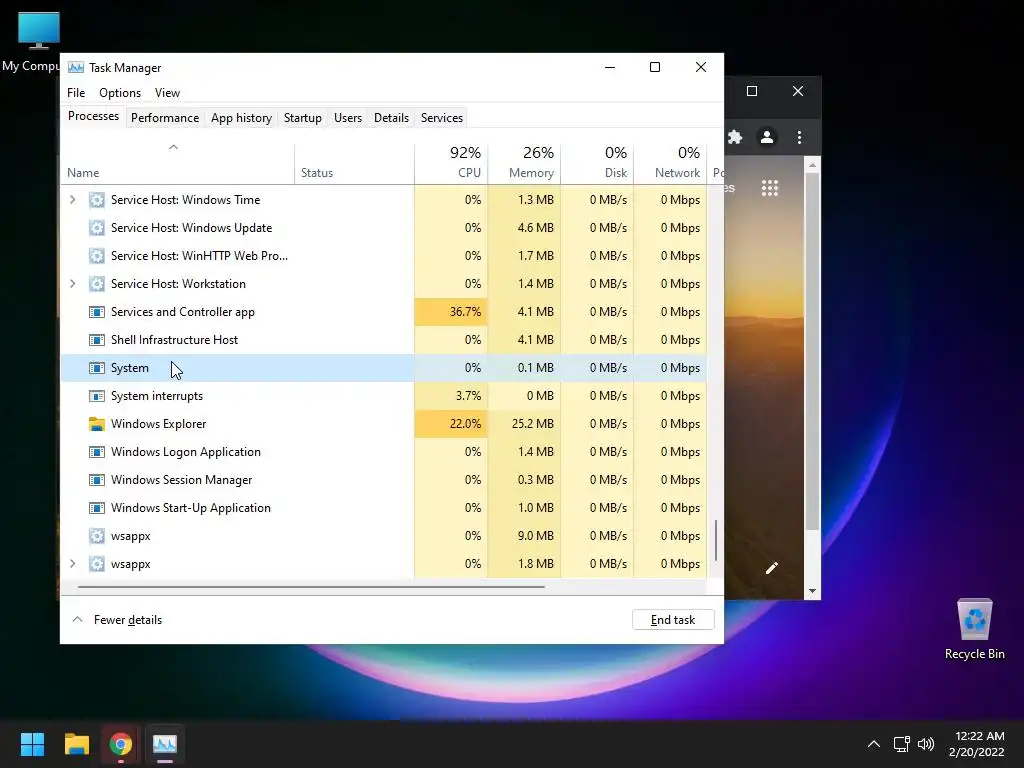The width and height of the screenshot is (1024, 768).
Task: Click the Chrome window scroll up arrow
Action: 812,165
